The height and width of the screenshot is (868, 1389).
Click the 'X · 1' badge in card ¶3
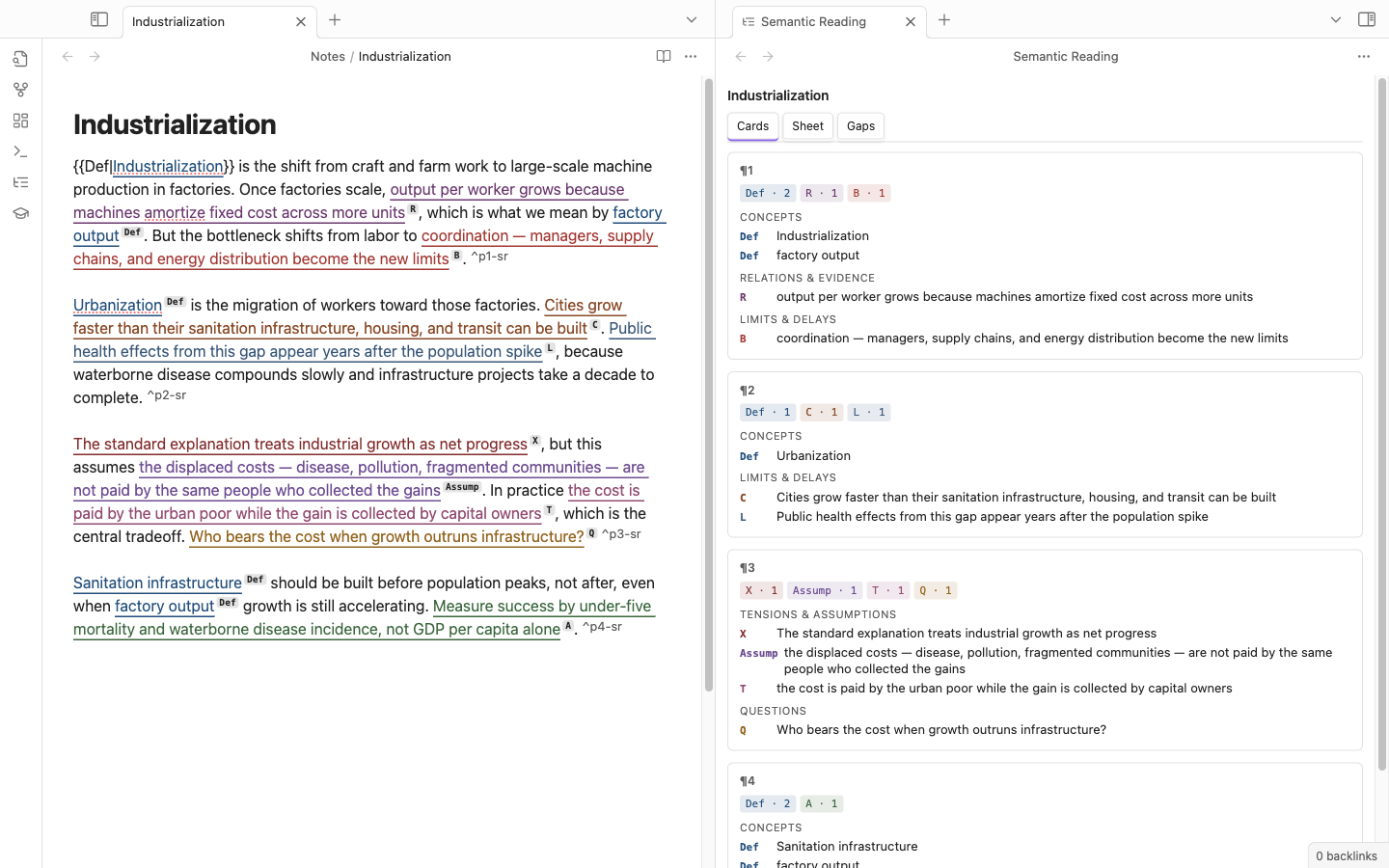click(762, 590)
